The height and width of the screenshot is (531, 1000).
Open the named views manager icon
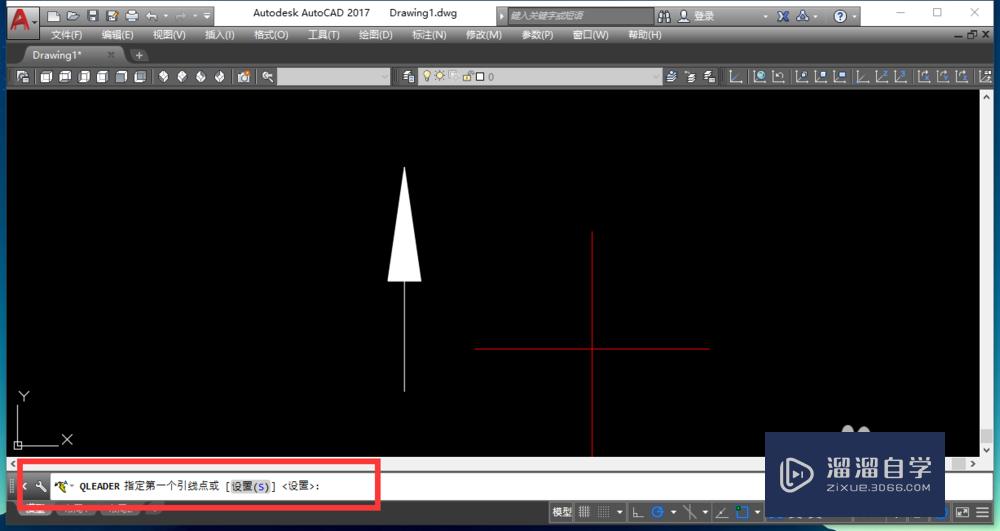22,76
